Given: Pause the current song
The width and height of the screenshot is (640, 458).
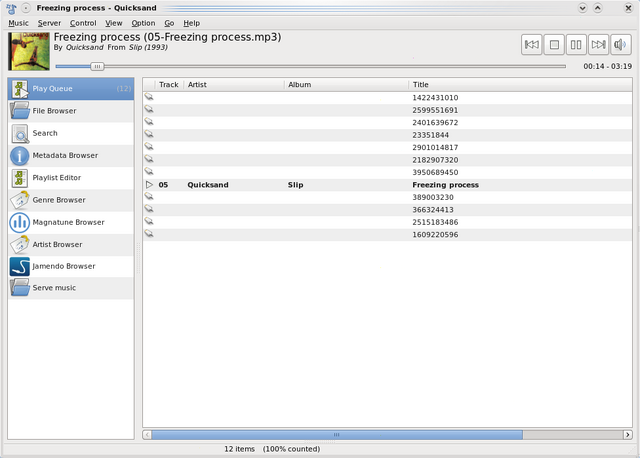Looking at the screenshot, I should [576, 44].
